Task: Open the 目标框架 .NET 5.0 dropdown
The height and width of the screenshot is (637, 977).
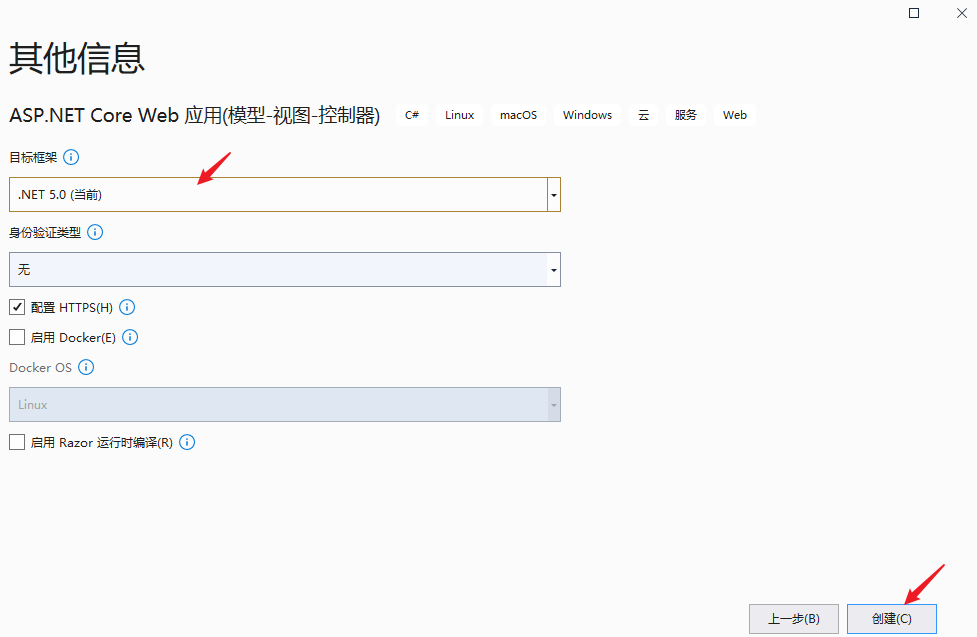Action: click(x=285, y=194)
